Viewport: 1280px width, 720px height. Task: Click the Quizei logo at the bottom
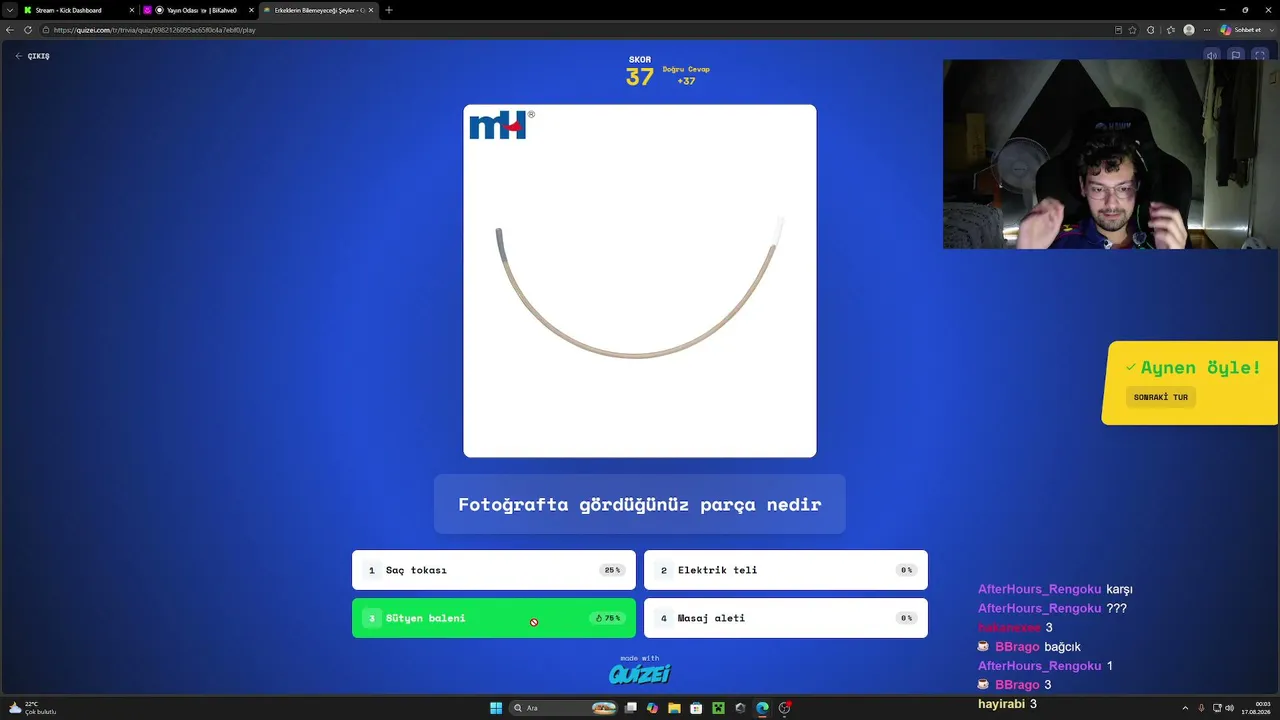click(x=640, y=673)
